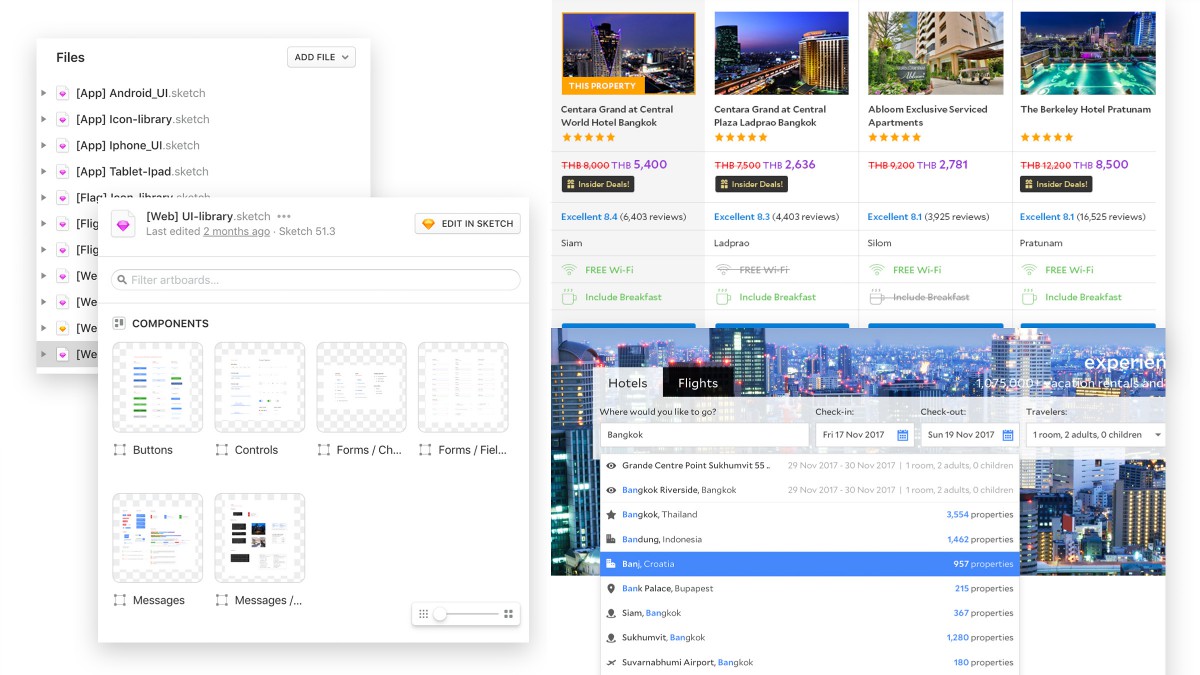Click the more options ellipsis next to UI-library.sketch
1200x675 pixels.
coord(284,218)
